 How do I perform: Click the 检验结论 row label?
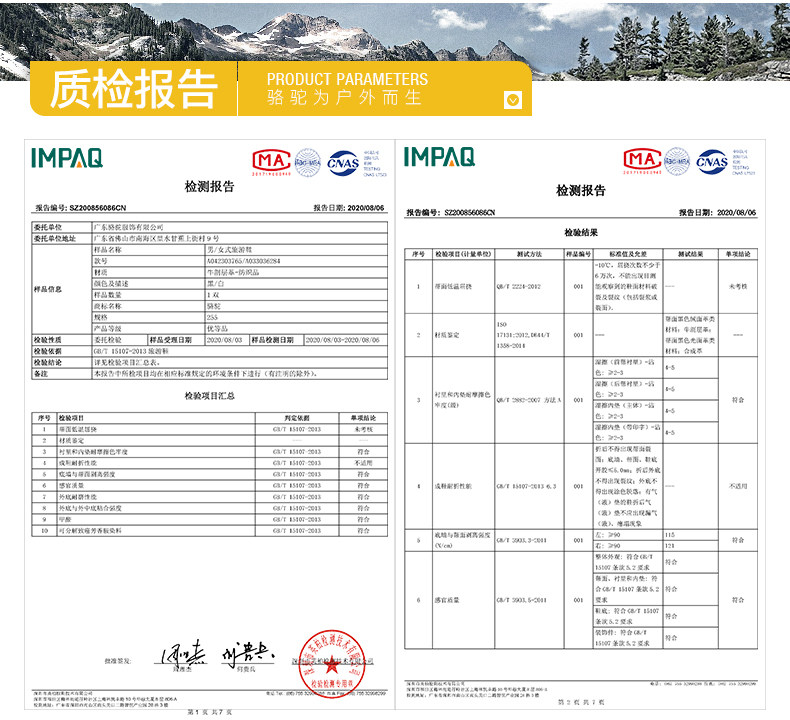pyautogui.click(x=47, y=362)
